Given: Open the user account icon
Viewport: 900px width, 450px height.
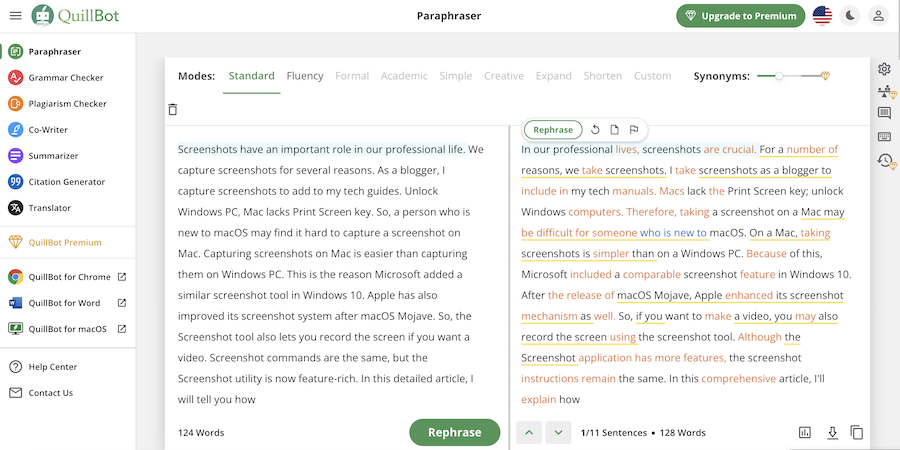Looking at the screenshot, I should (878, 16).
